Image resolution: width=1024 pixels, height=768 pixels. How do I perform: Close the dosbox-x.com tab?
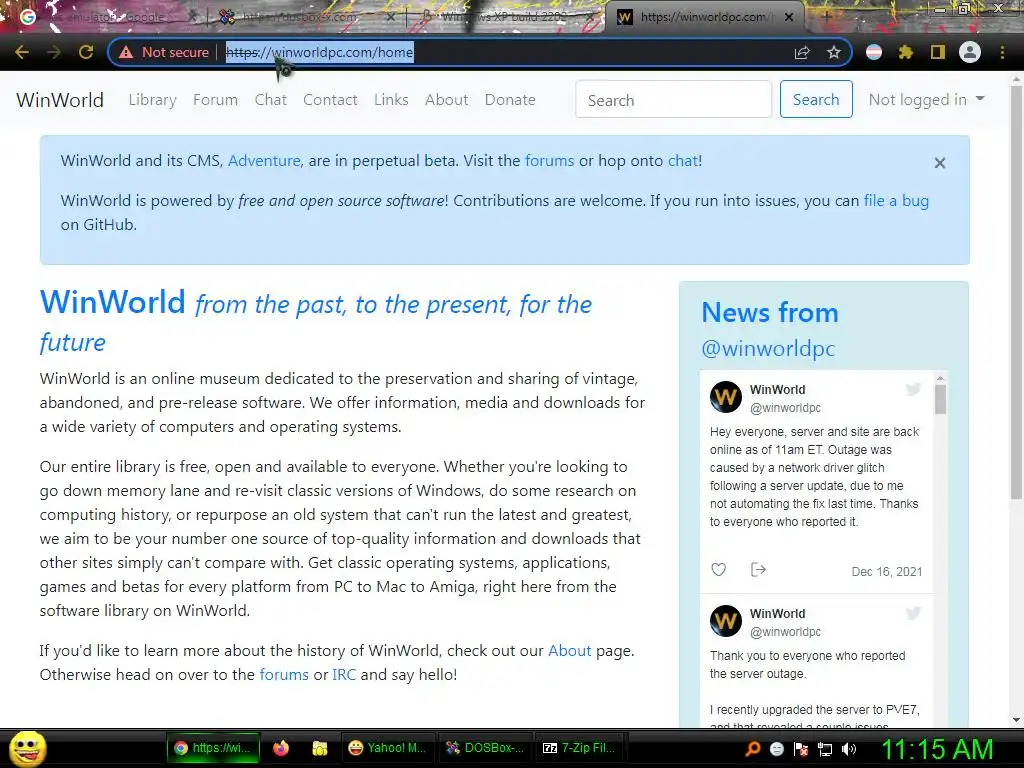[390, 17]
